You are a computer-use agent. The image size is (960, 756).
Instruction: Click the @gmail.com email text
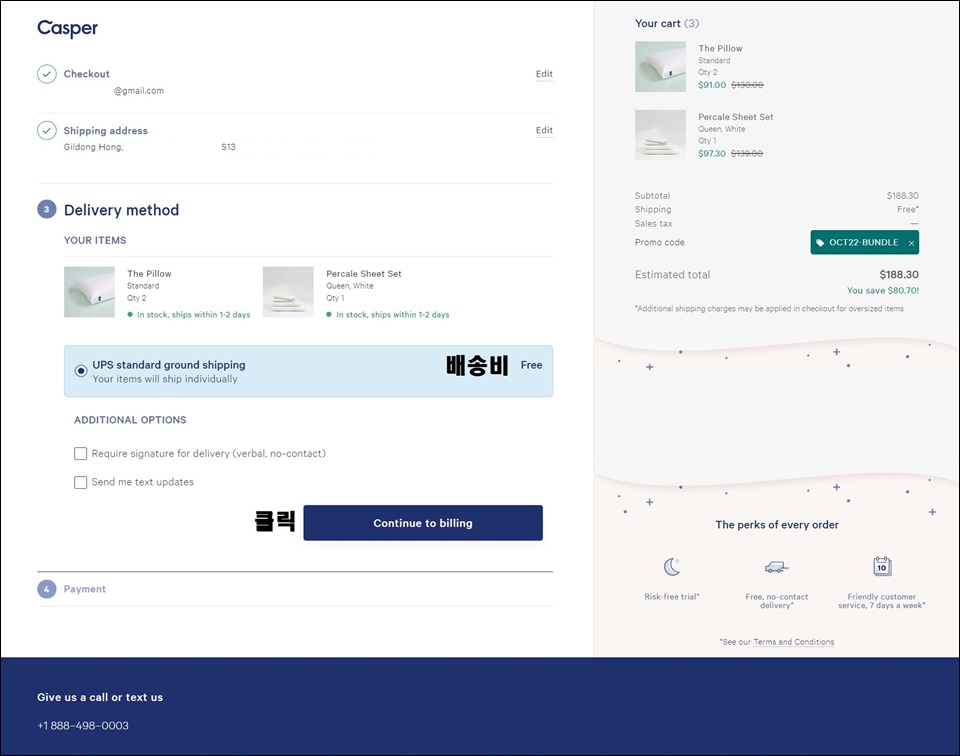point(138,91)
